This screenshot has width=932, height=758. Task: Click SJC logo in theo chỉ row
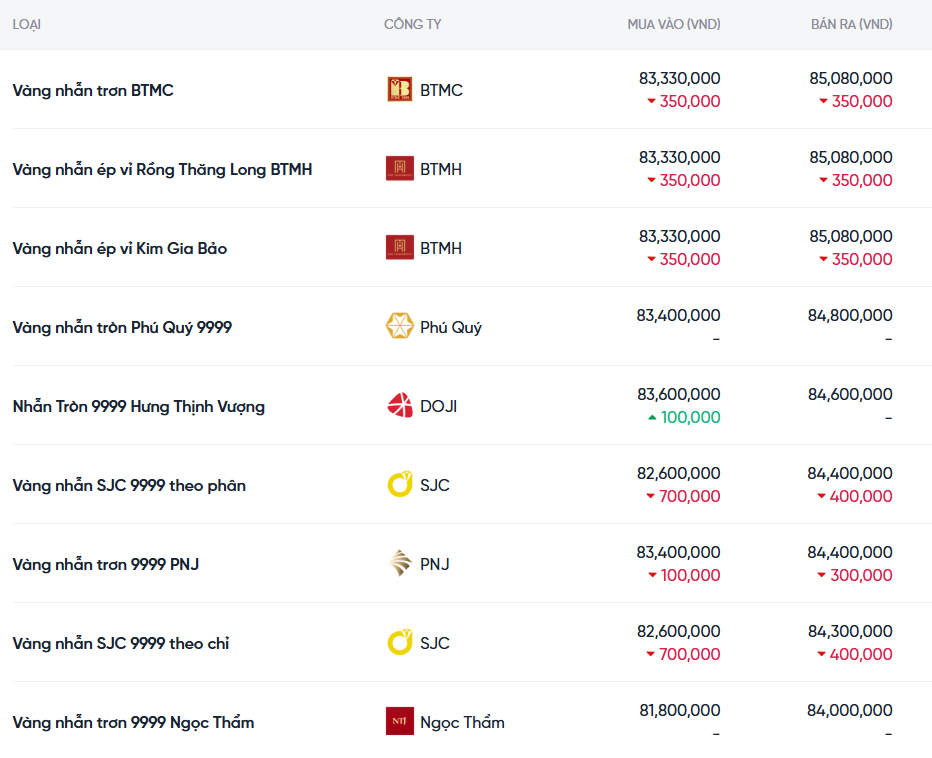point(399,643)
